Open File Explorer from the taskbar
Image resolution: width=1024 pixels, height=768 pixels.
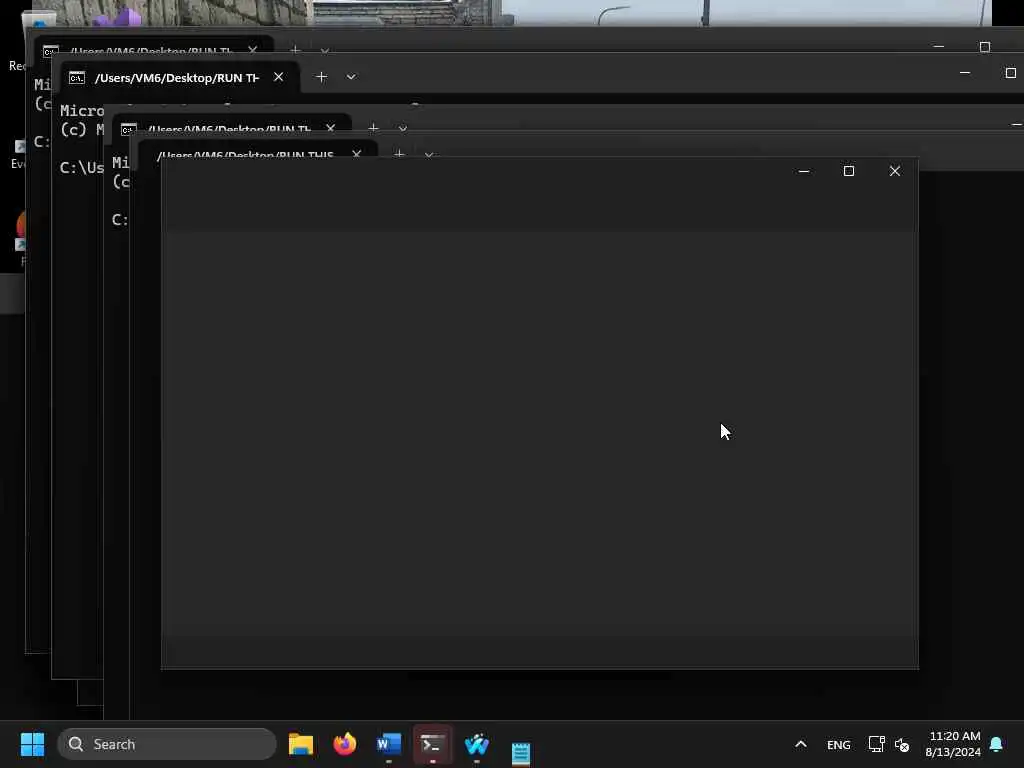tap(301, 744)
